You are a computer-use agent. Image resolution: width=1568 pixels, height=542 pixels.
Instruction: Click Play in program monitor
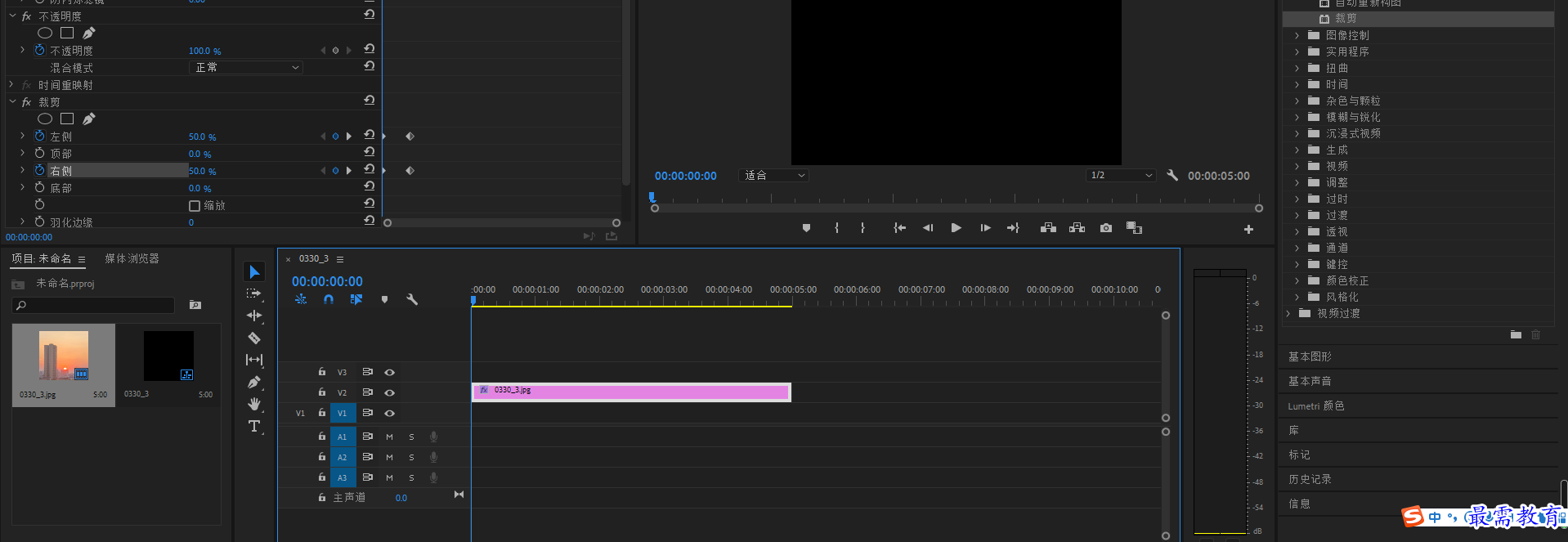pyautogui.click(x=956, y=228)
